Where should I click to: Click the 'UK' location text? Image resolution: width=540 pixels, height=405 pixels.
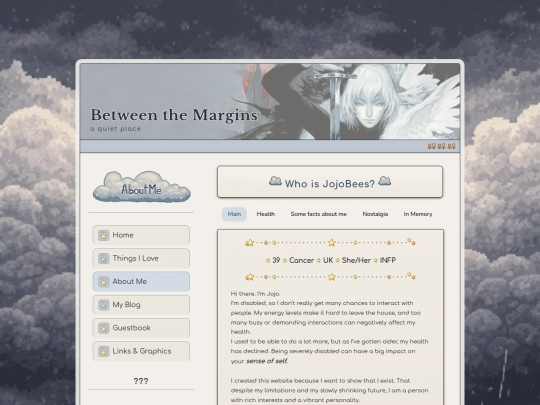[328, 260]
